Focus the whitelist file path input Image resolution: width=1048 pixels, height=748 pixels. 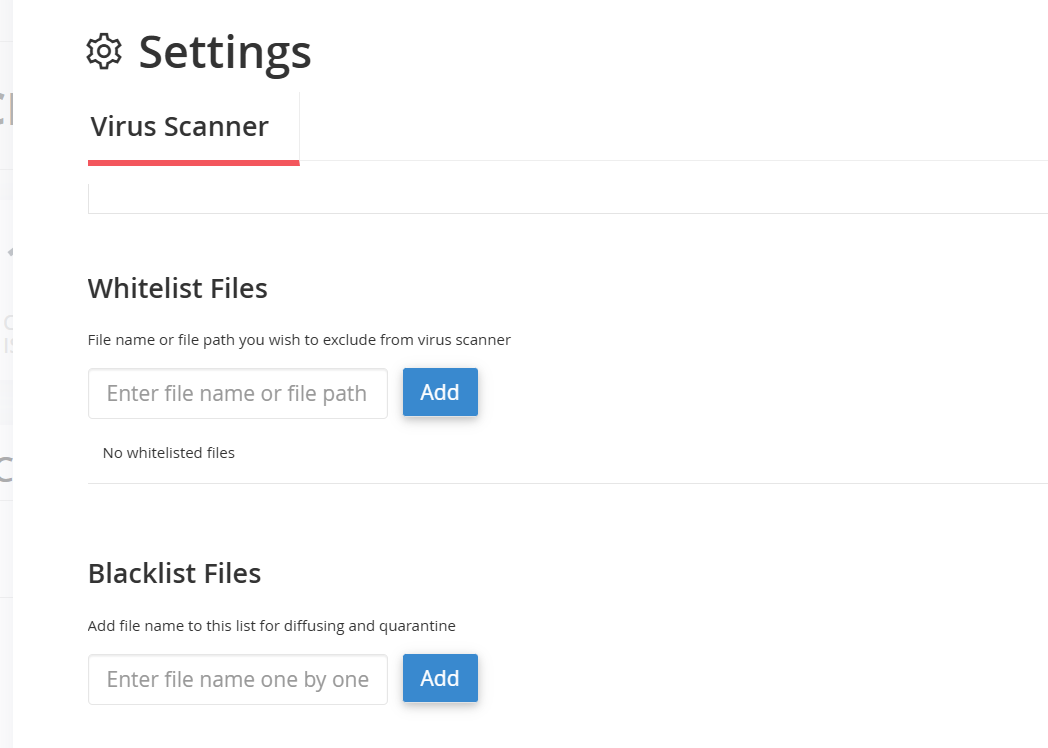238,393
